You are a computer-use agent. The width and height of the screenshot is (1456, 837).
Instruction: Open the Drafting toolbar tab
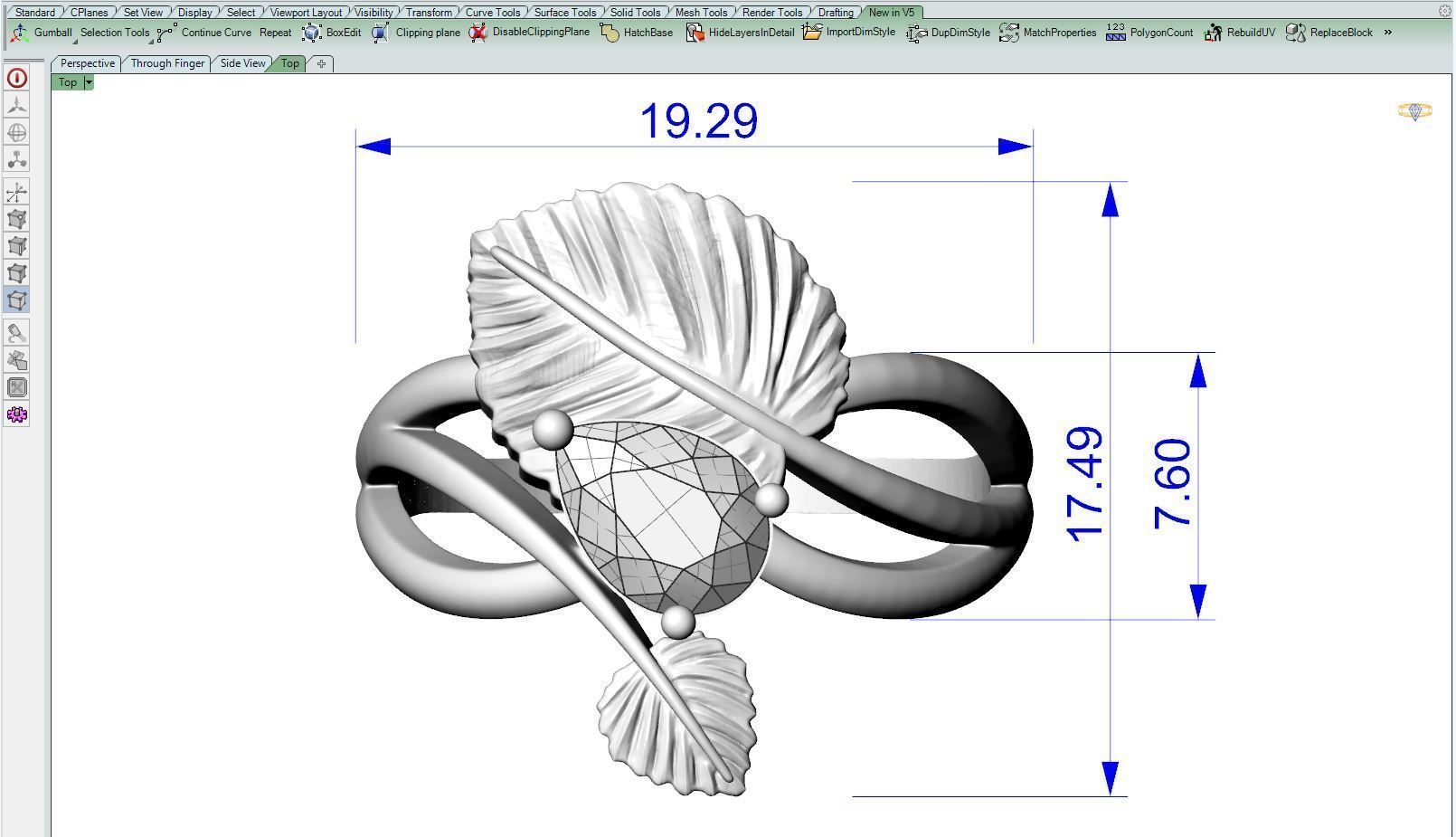point(836,13)
